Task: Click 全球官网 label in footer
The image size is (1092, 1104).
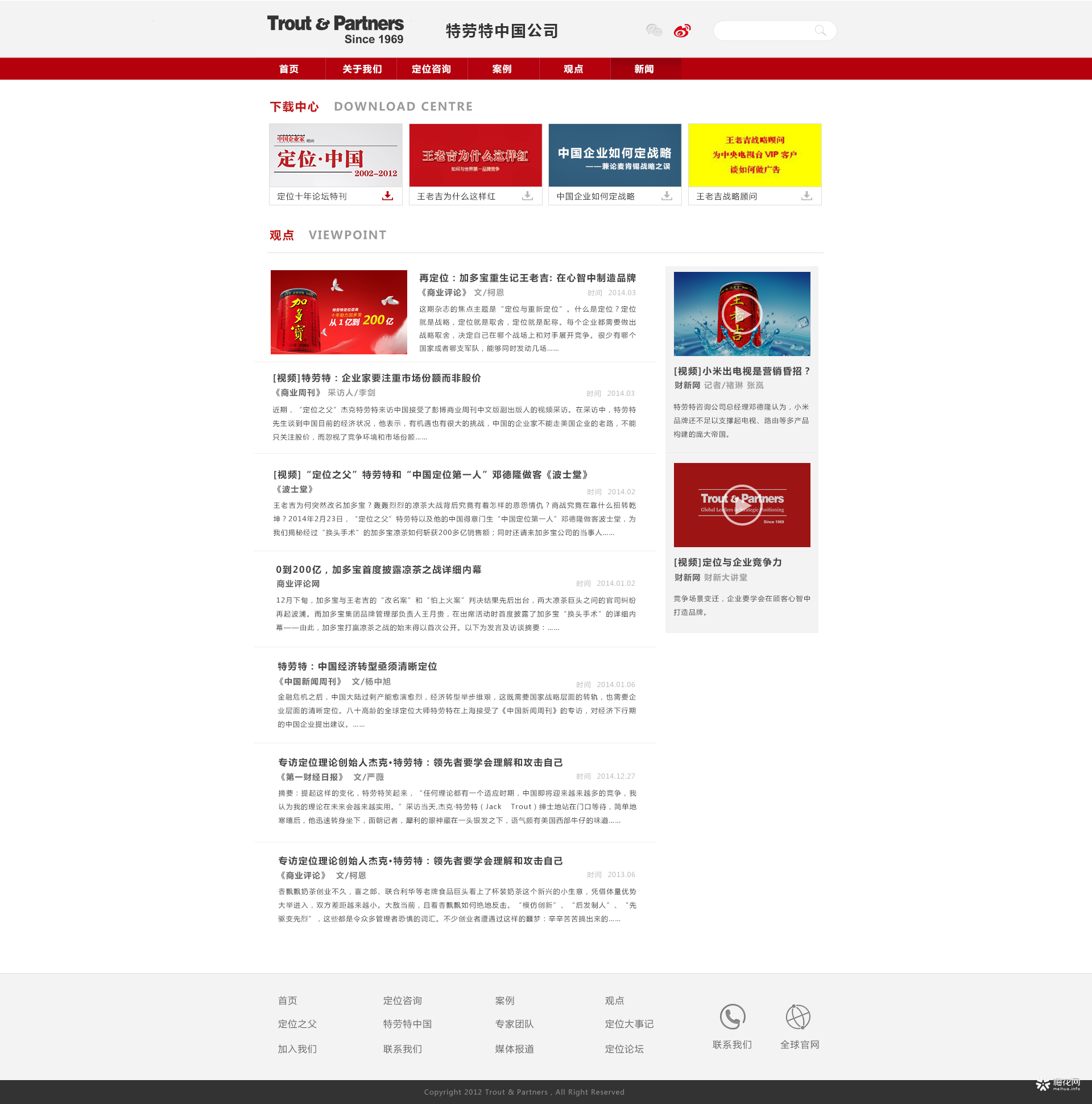Action: [x=800, y=1045]
